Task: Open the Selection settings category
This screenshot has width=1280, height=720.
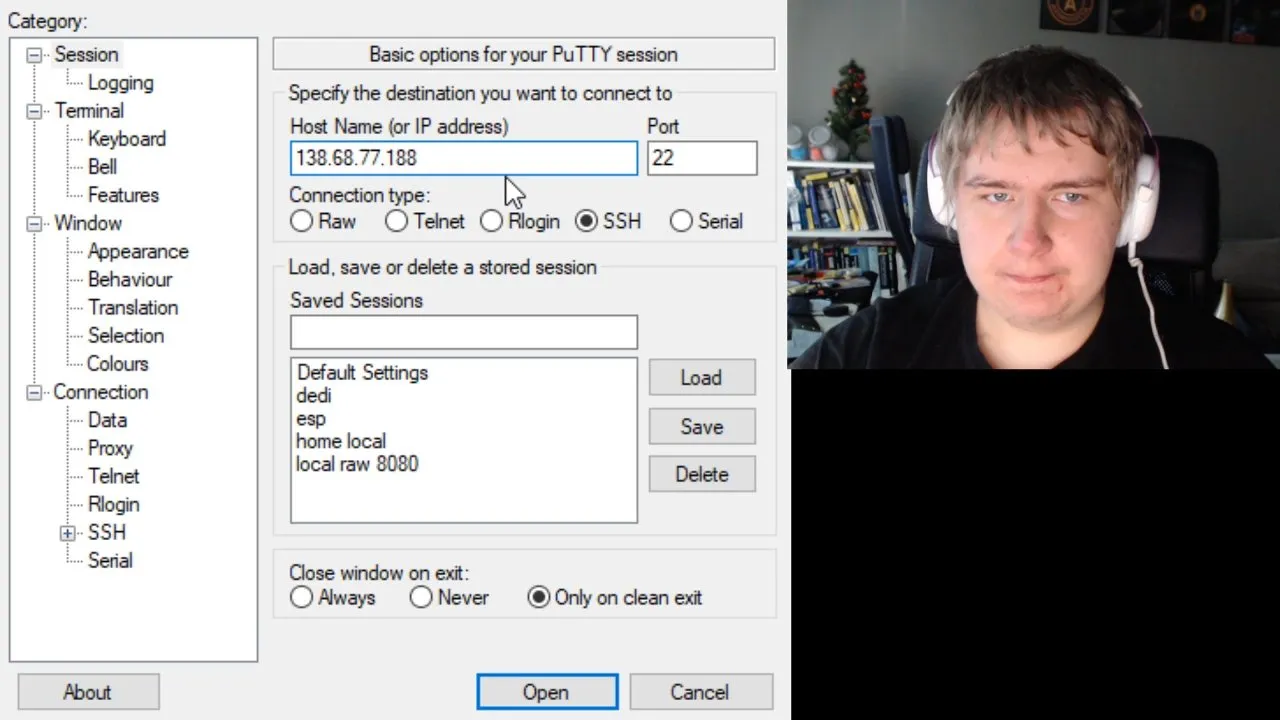Action: (126, 335)
